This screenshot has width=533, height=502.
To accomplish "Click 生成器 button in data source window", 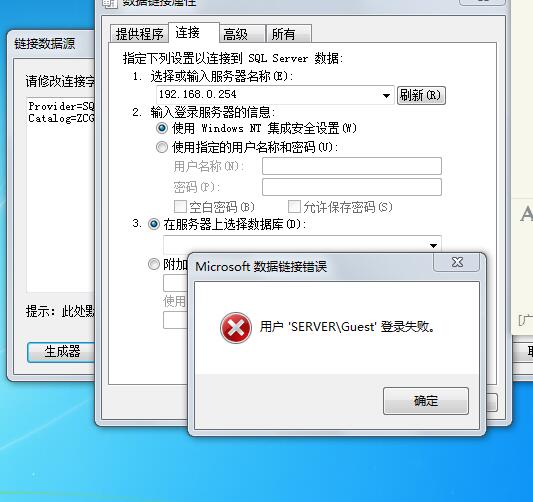I will 62,352.
